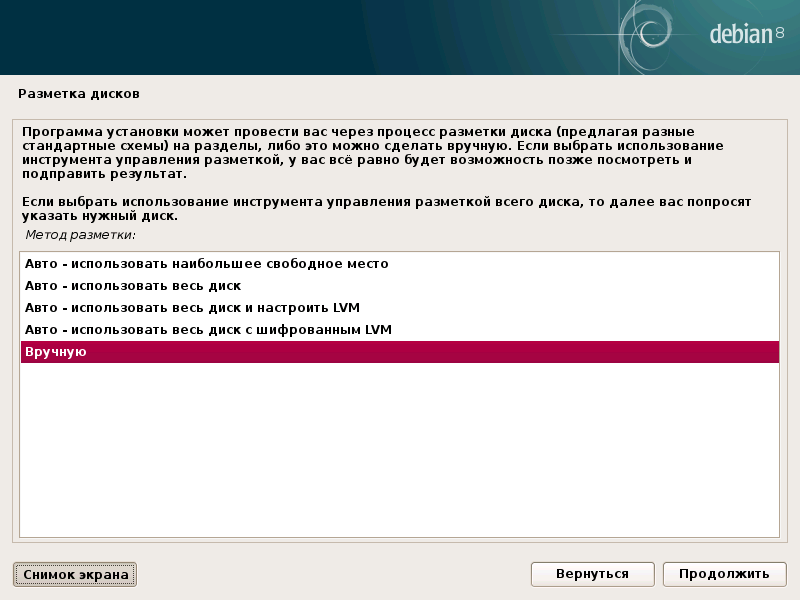Select the 'Вручную' partitioning method

click(54, 351)
